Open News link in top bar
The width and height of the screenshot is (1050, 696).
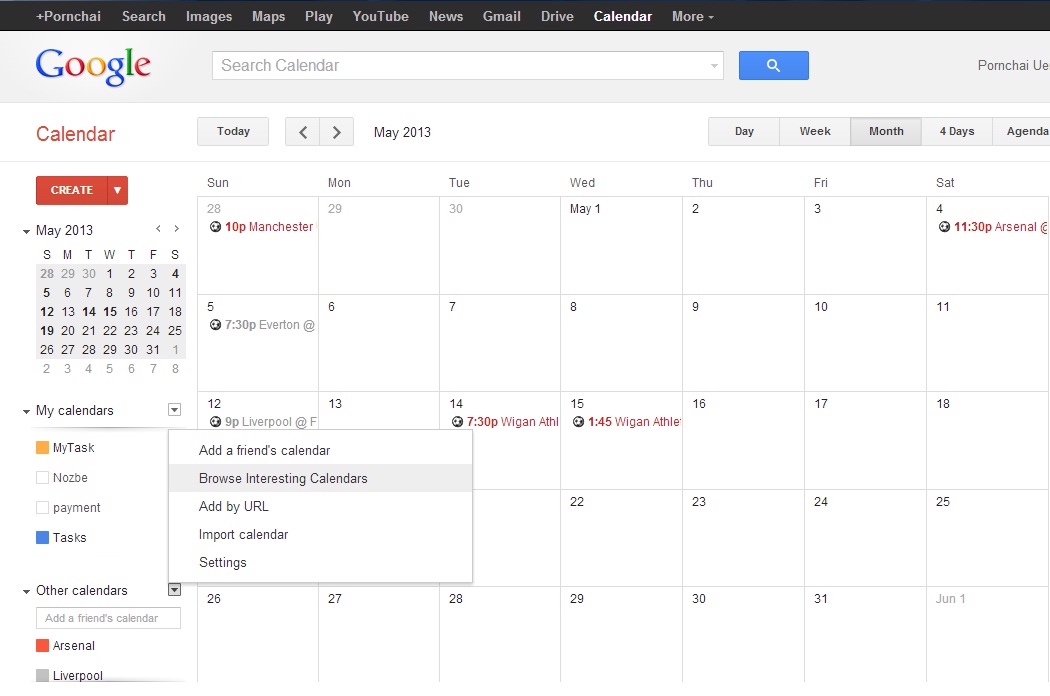(446, 16)
